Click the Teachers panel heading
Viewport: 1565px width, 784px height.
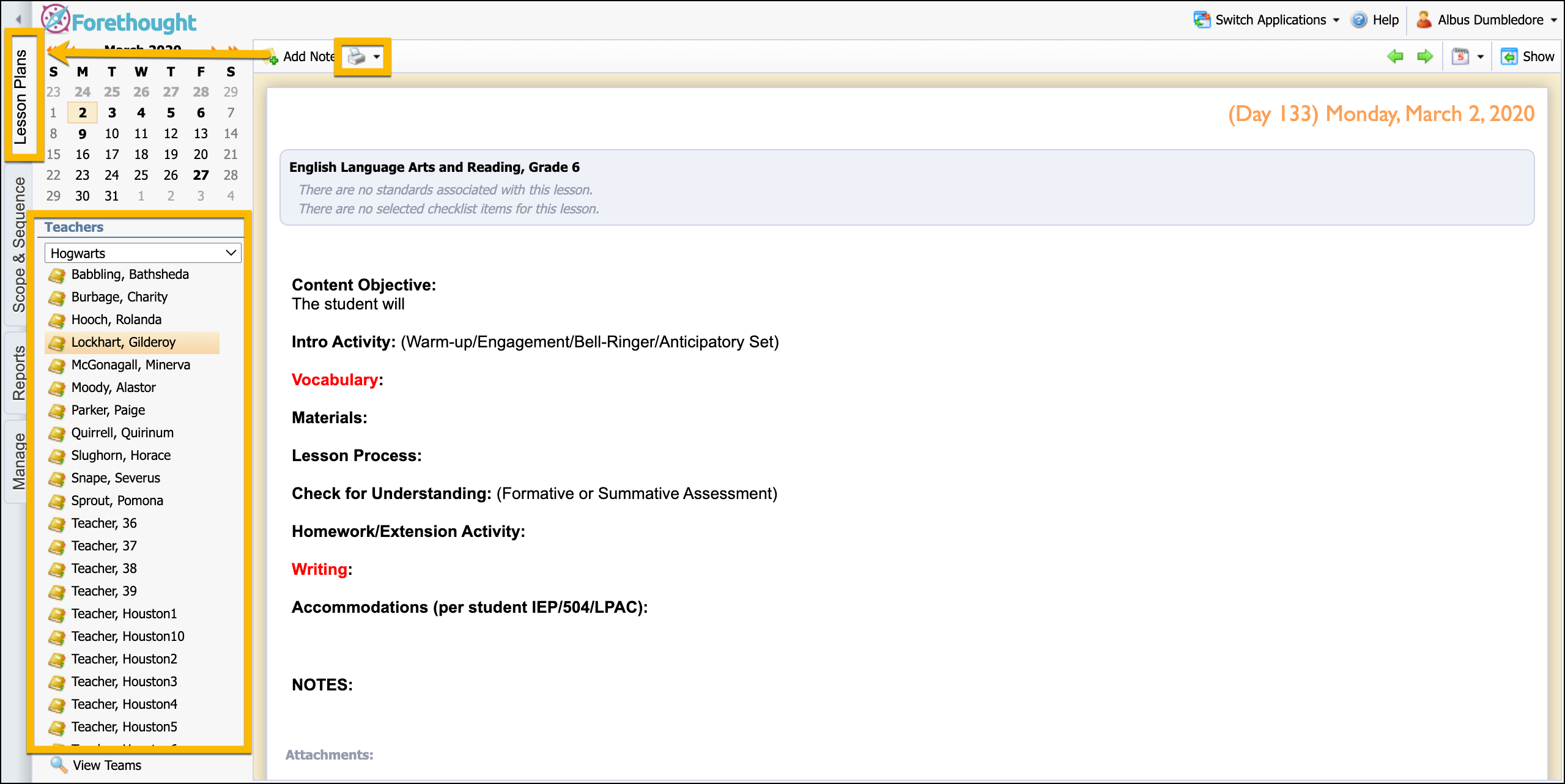(x=74, y=227)
